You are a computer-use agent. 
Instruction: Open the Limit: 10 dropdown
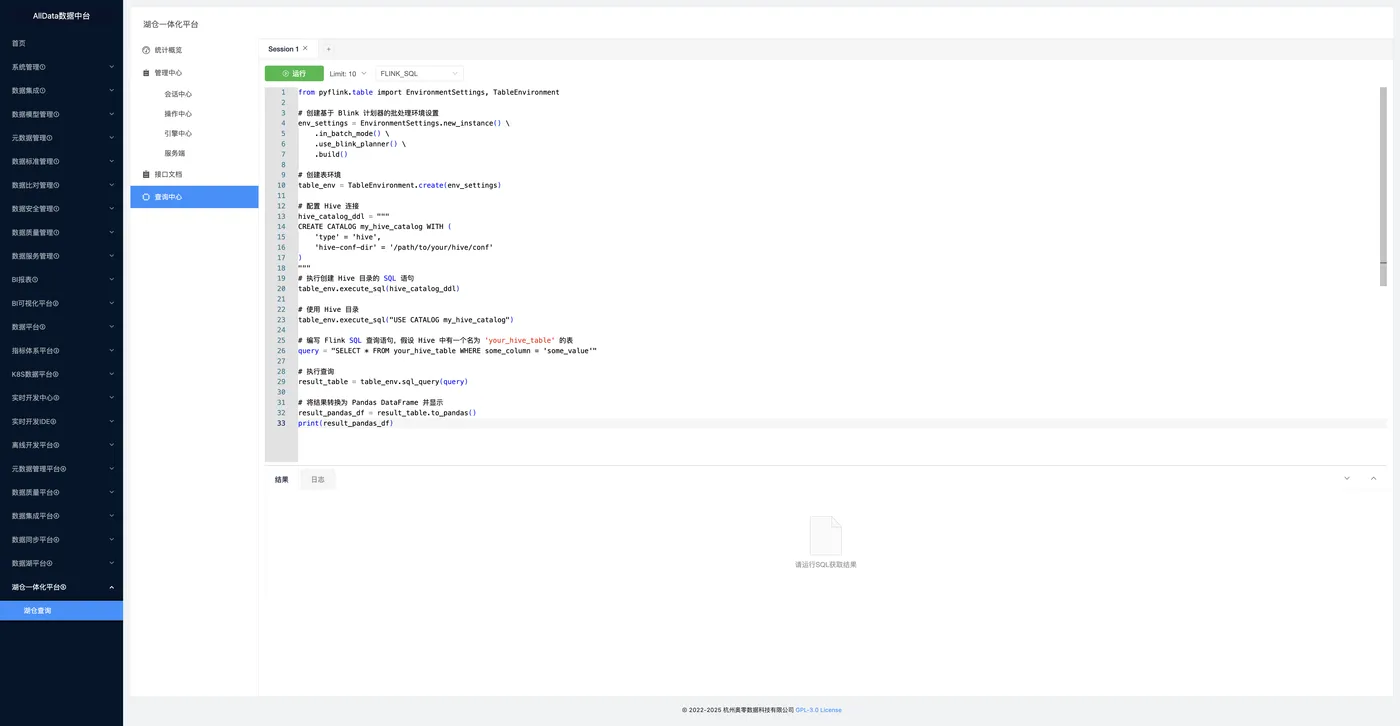pyautogui.click(x=348, y=74)
